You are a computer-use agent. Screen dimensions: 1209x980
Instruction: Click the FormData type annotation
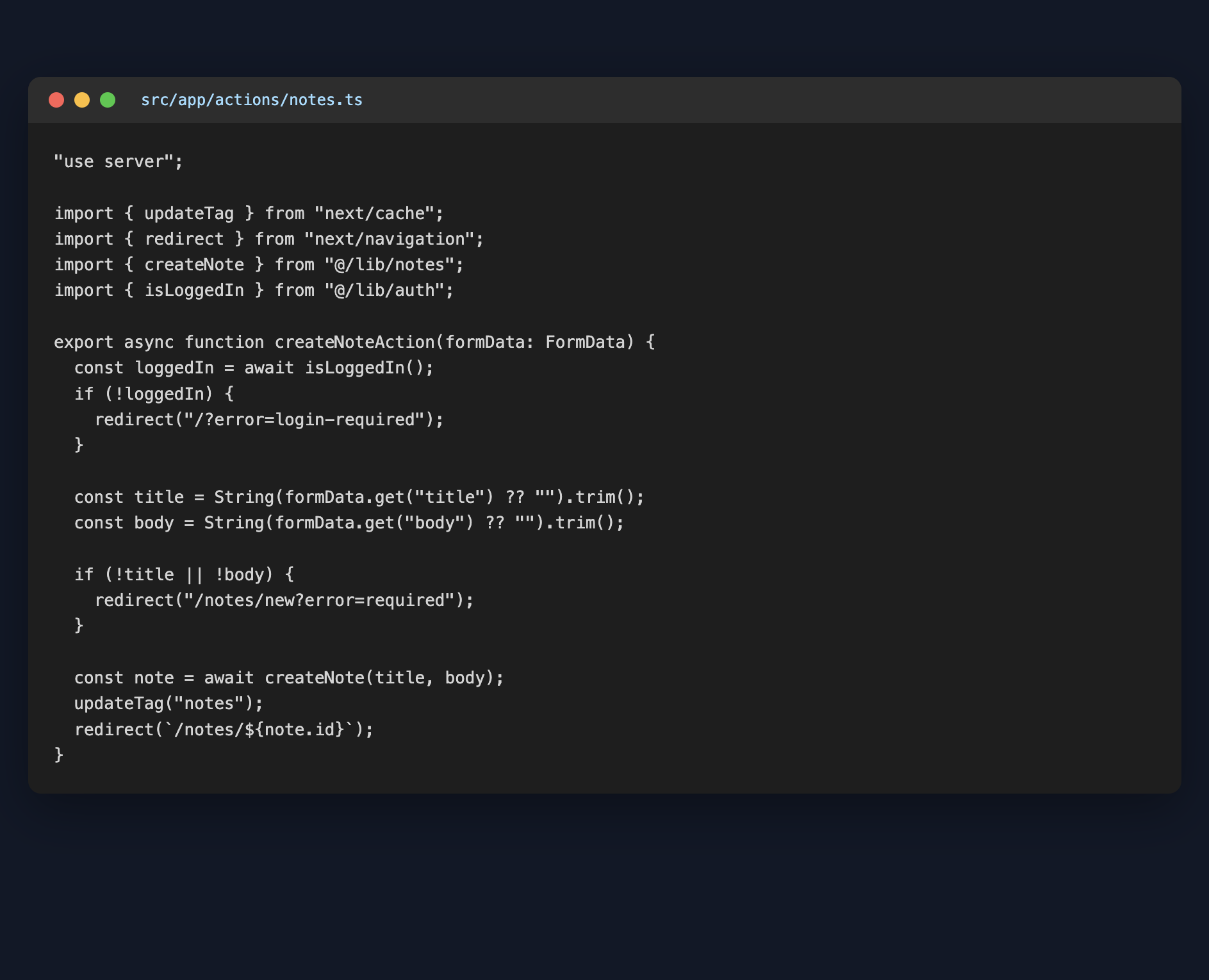585,342
